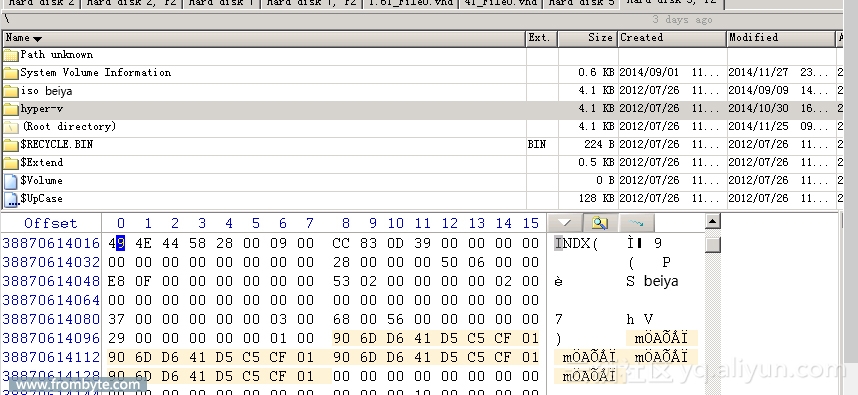Screen dimensions: 858x395
Task: Click the folder icon beside Path unknown
Action: [10, 55]
